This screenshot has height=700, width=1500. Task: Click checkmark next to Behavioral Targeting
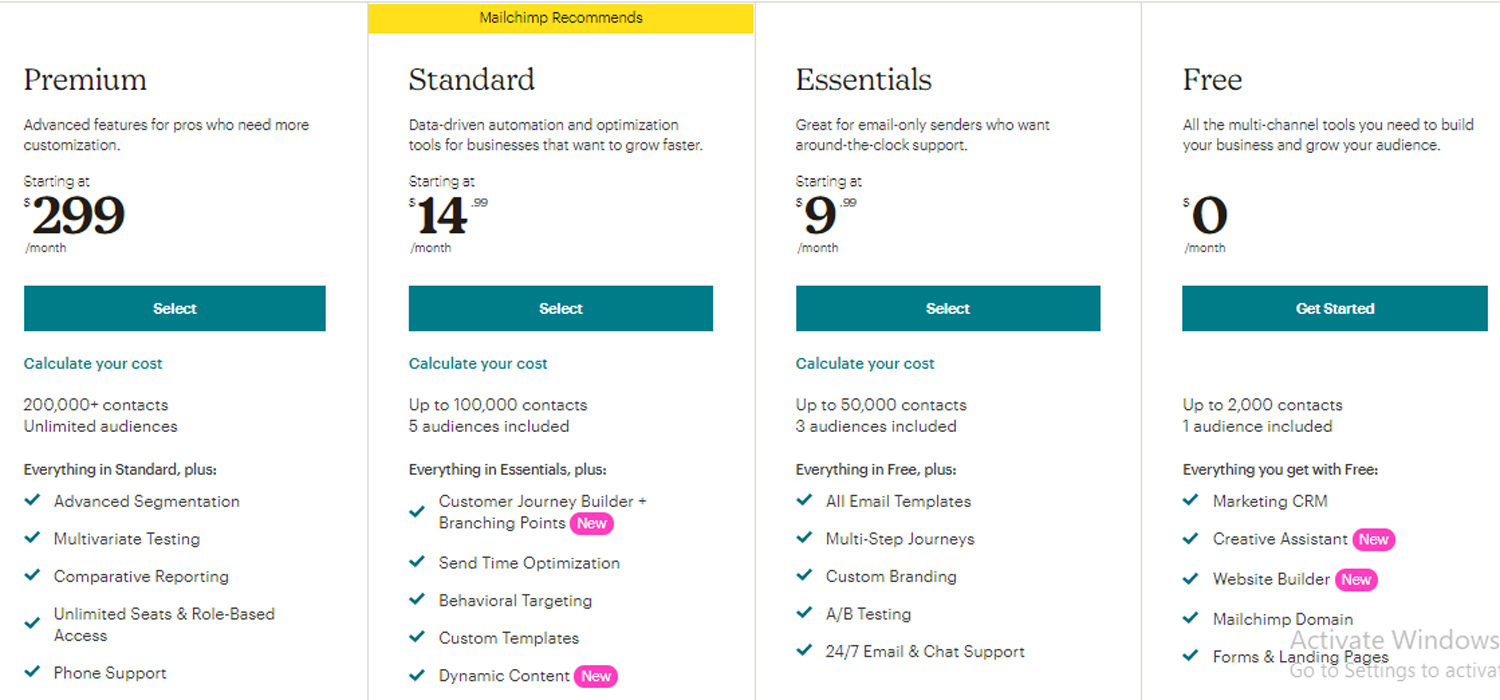pyautogui.click(x=418, y=600)
